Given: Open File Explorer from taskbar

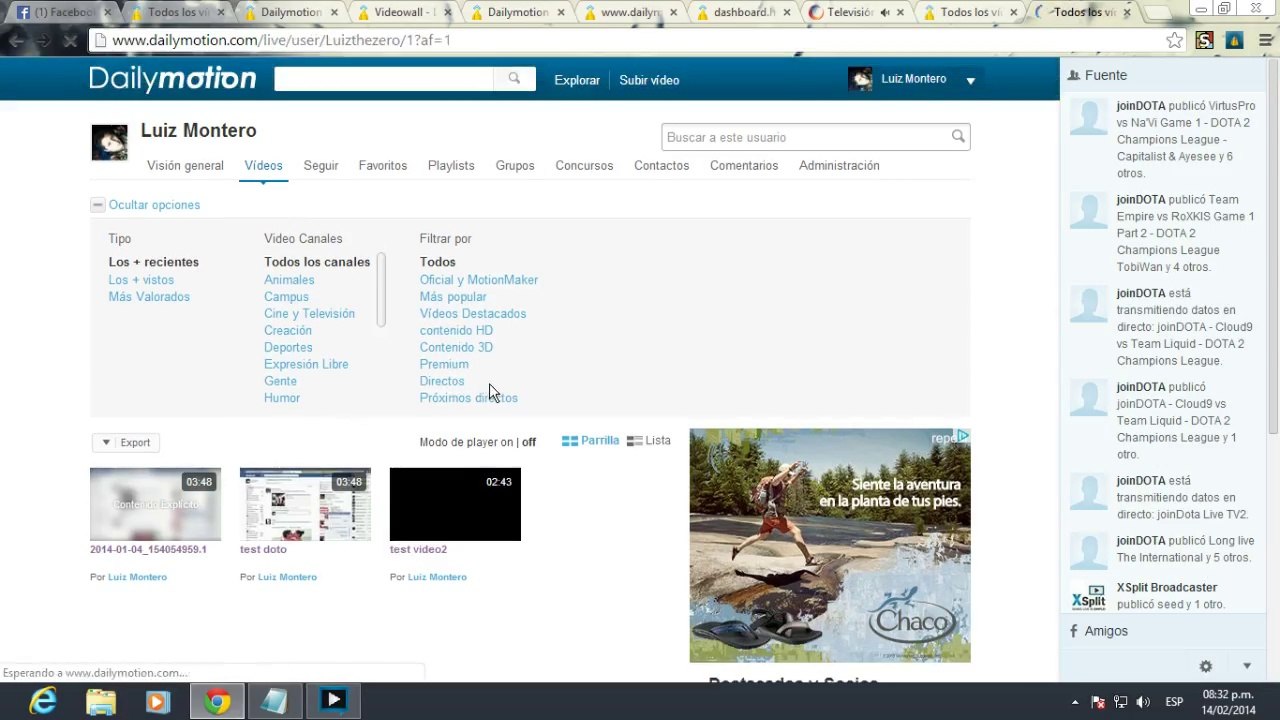Looking at the screenshot, I should (100, 701).
